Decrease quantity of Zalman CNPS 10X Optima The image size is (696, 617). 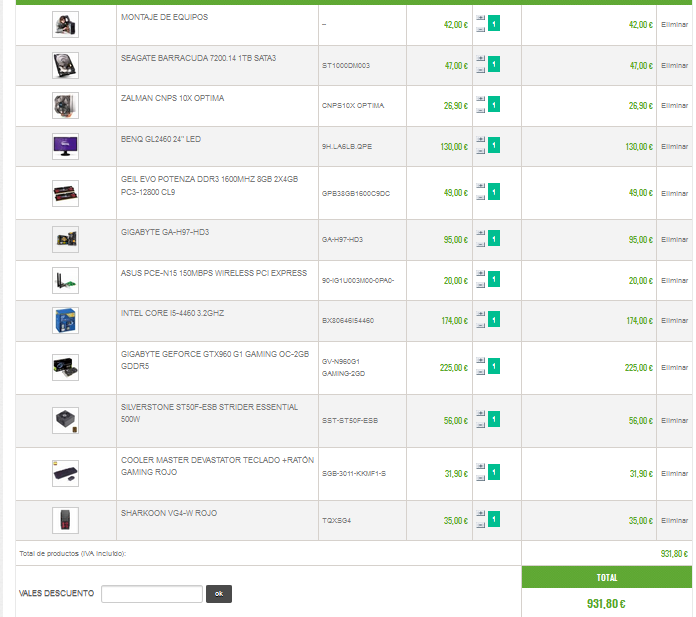pos(480,111)
